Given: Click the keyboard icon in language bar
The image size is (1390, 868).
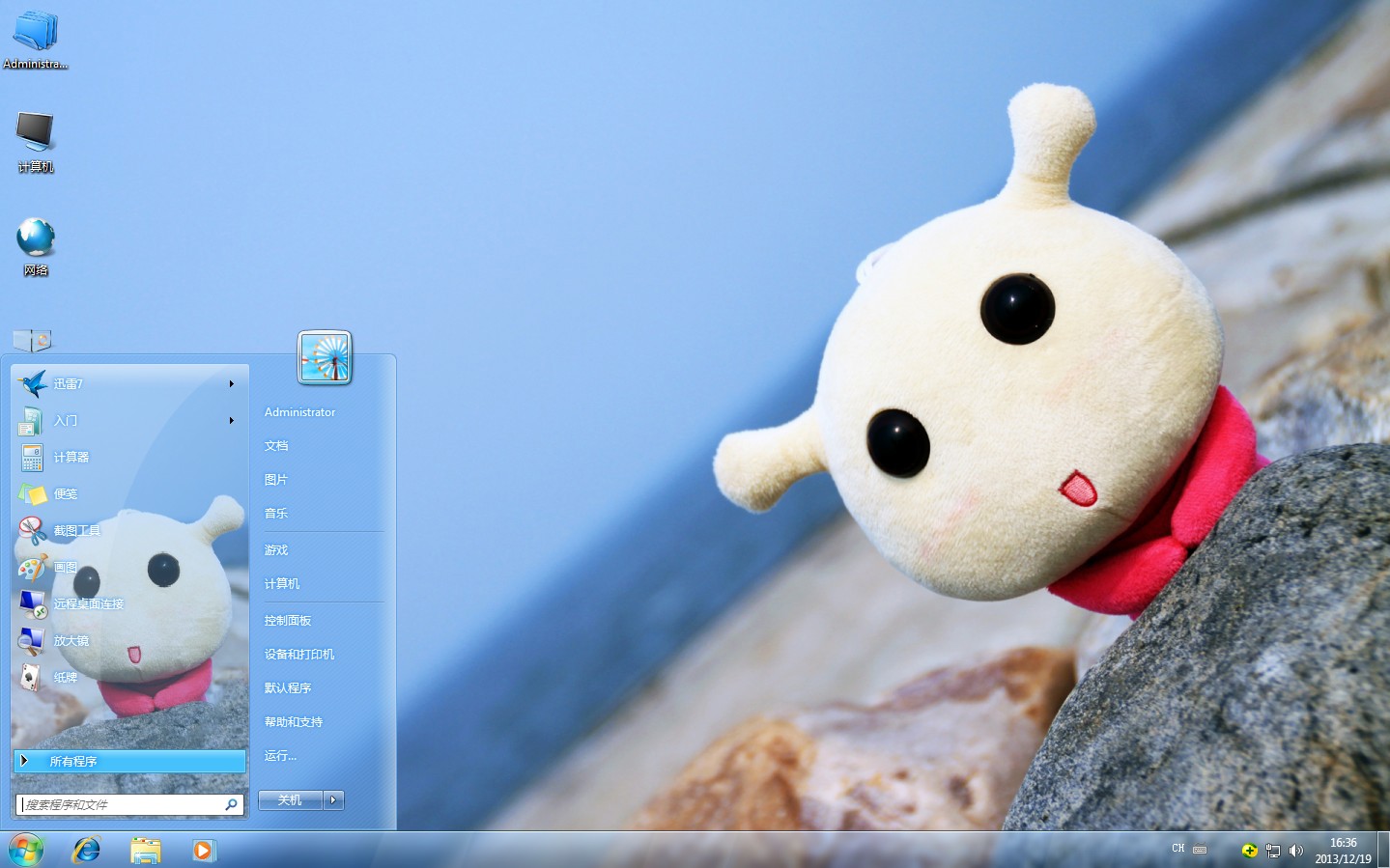Looking at the screenshot, I should click(x=1200, y=850).
